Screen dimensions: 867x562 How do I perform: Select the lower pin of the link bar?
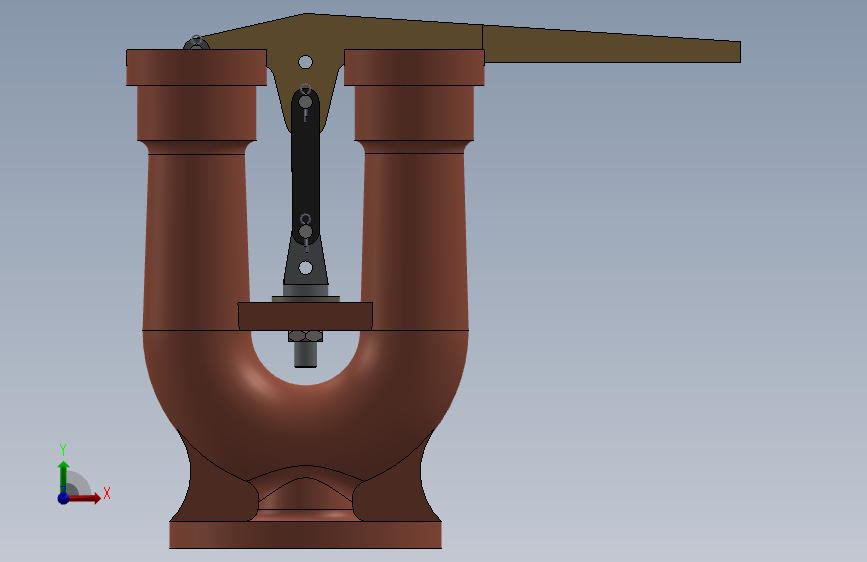point(305,231)
